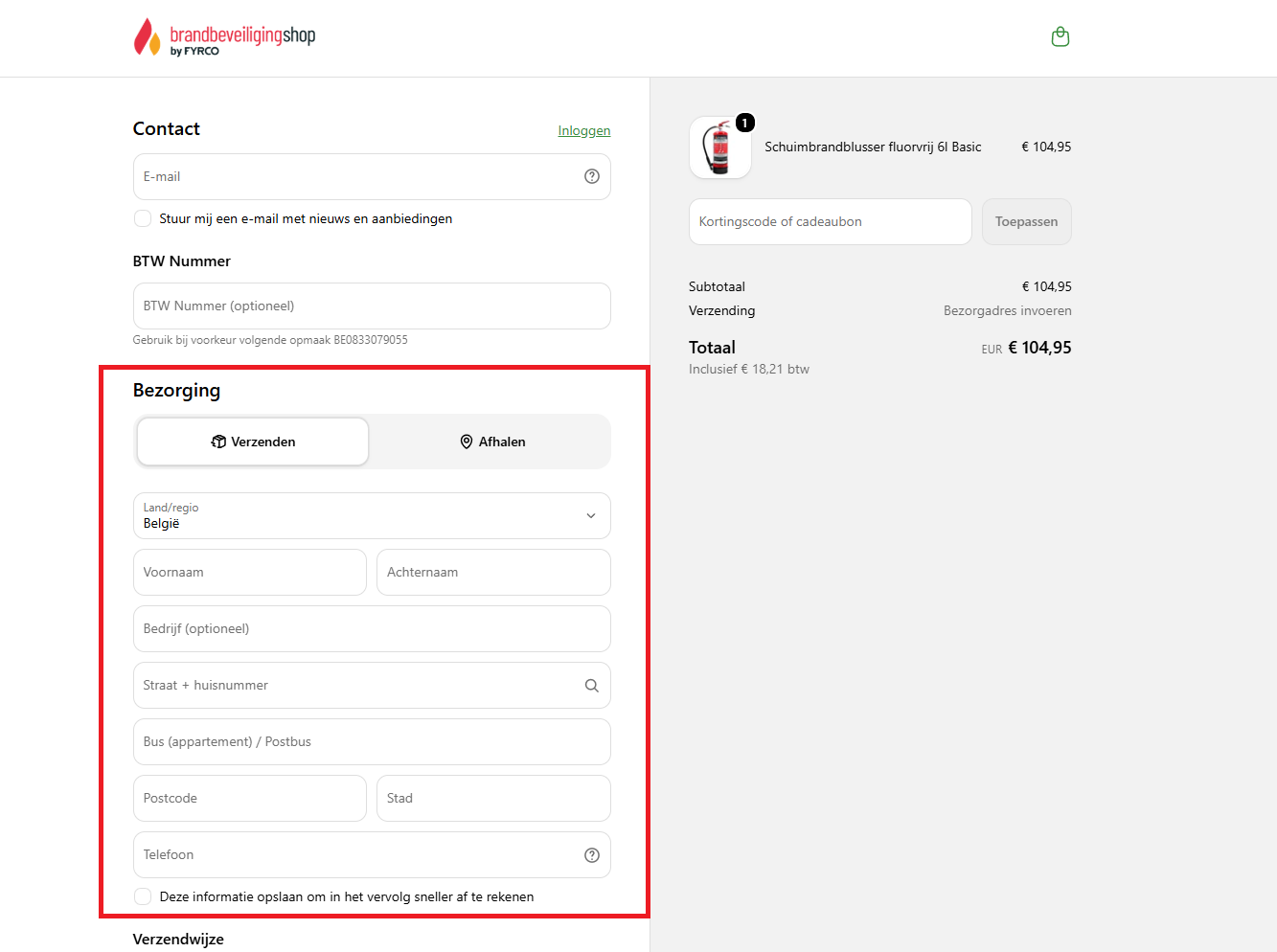Show the Telefoon help question mark icon
Image resolution: width=1277 pixels, height=952 pixels.
coord(592,855)
